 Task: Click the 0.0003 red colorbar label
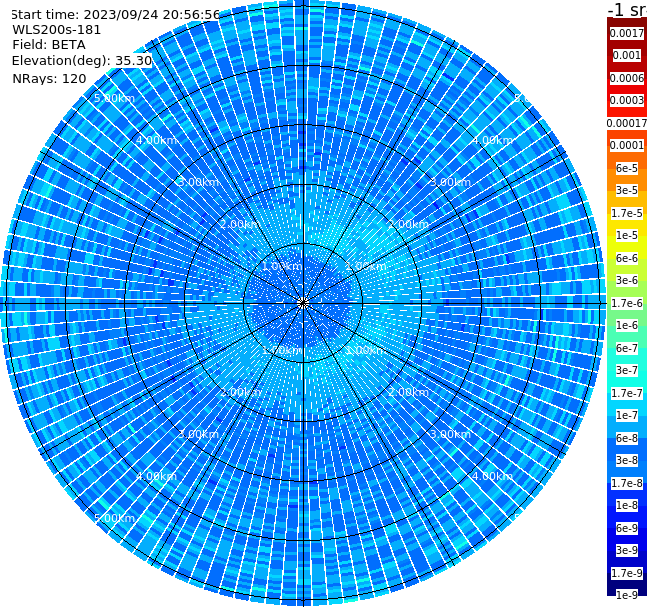click(627, 100)
